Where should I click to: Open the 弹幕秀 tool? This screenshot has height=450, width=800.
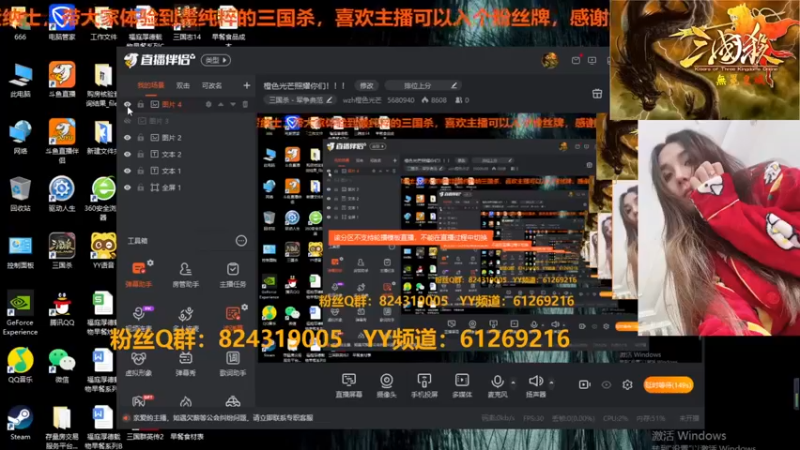click(x=185, y=363)
